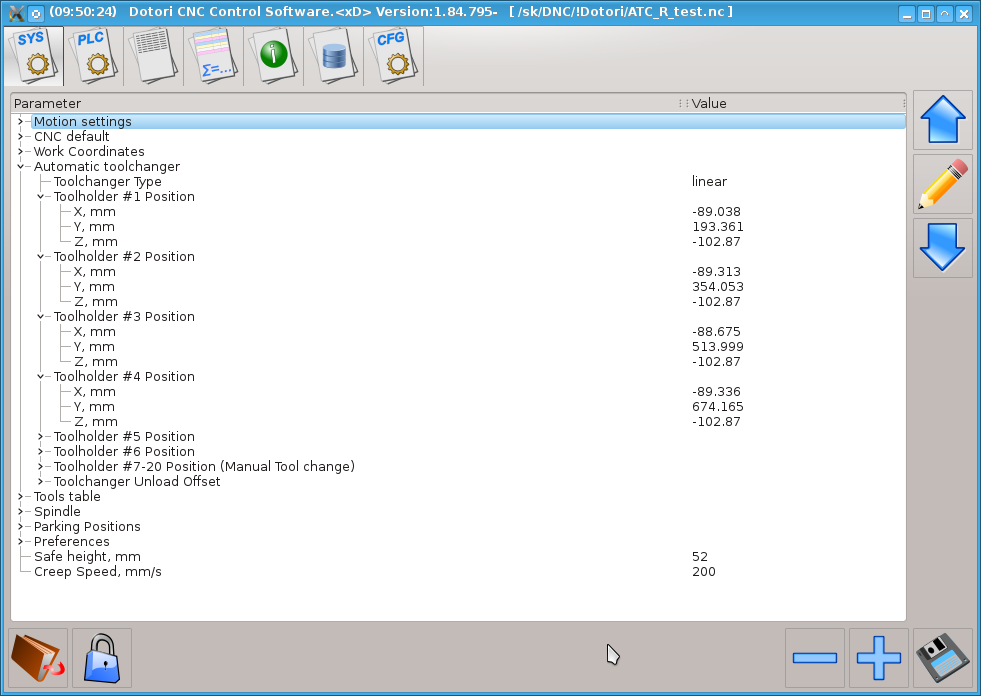Viewport: 981px width, 696px height.
Task: Select Toolholder #3 Y value 513.999
Action: pyautogui.click(x=718, y=347)
